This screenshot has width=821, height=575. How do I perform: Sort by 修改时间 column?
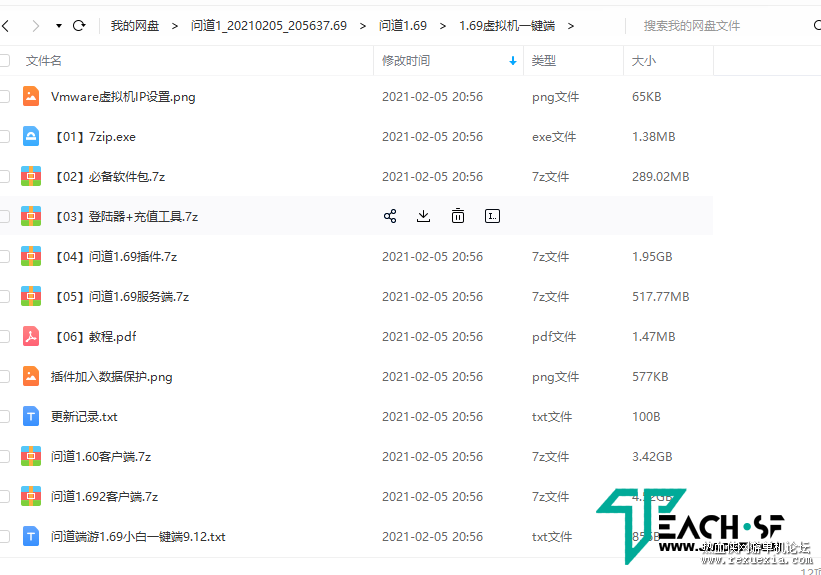tap(406, 61)
